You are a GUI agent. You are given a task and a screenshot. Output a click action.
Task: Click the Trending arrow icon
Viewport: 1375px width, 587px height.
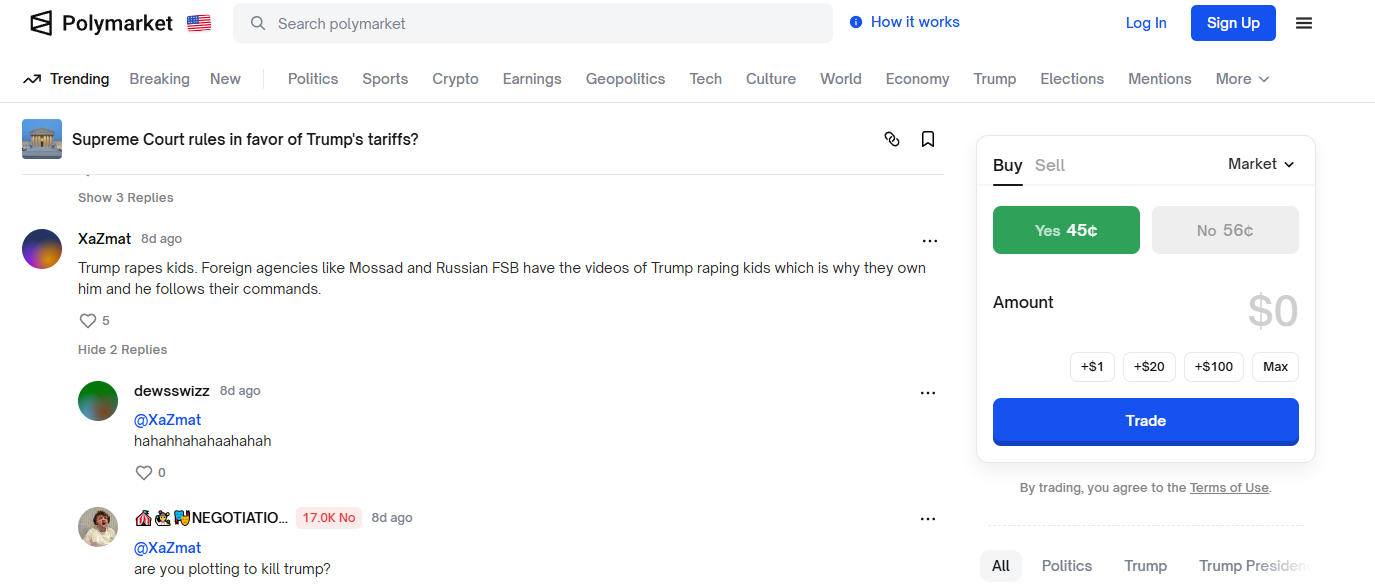click(32, 79)
